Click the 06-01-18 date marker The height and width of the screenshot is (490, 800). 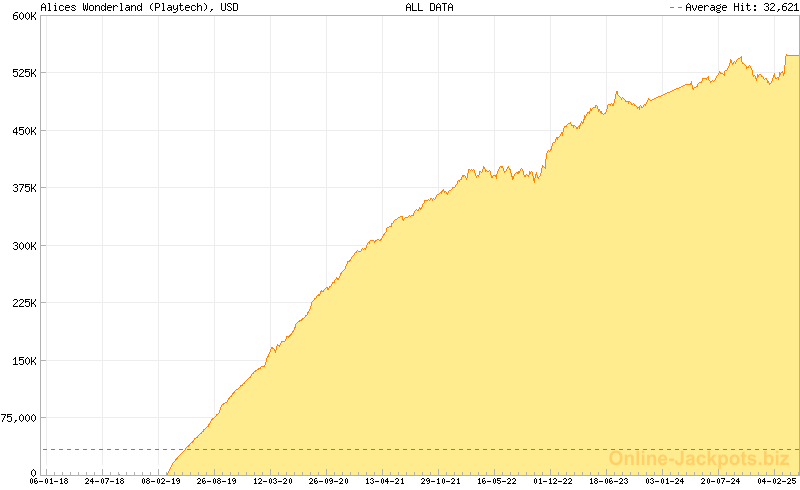point(48,482)
